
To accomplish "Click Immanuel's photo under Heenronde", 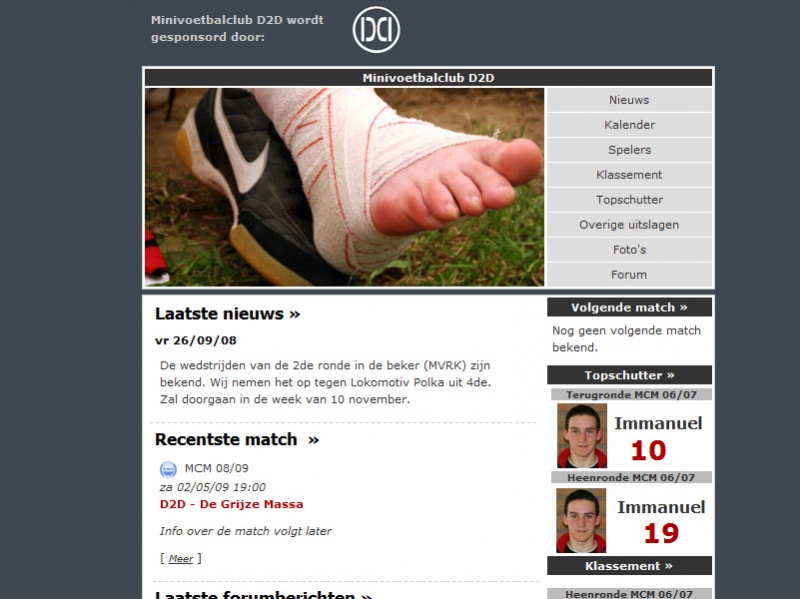I will coord(581,520).
